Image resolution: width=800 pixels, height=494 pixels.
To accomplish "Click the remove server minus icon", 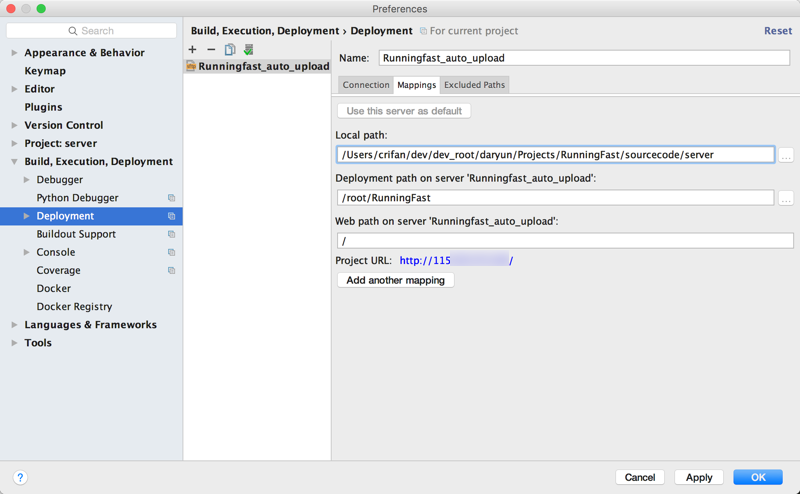I will point(211,49).
